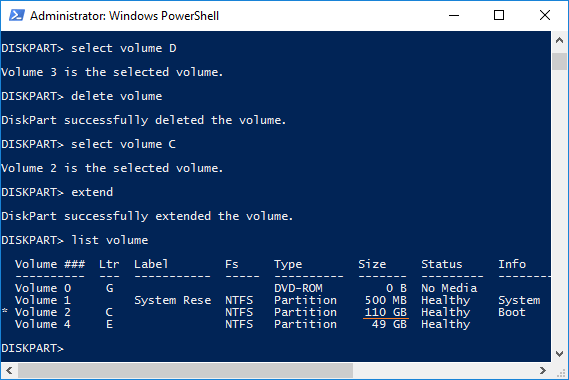
Task: Click empty horizontal scrollbar track right of thumb
Action: tap(443, 371)
